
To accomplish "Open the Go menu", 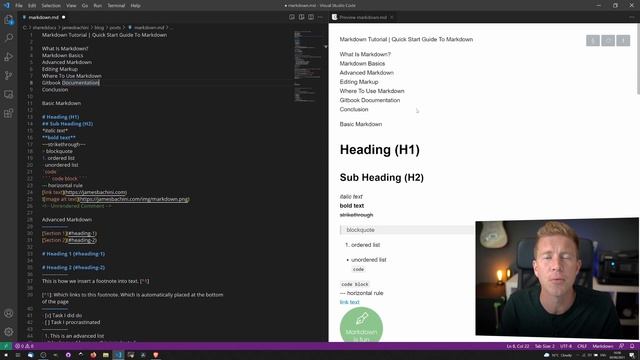I will click(x=85, y=6).
